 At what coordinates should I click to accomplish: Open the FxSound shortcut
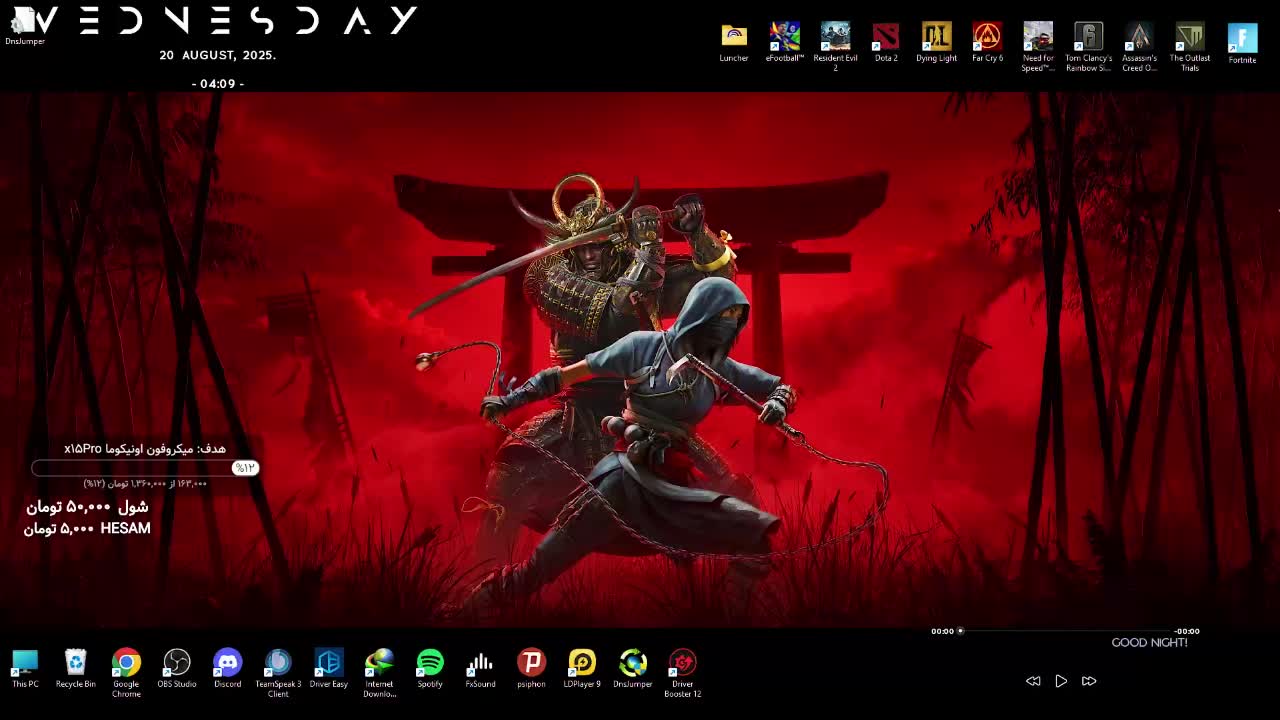481,668
